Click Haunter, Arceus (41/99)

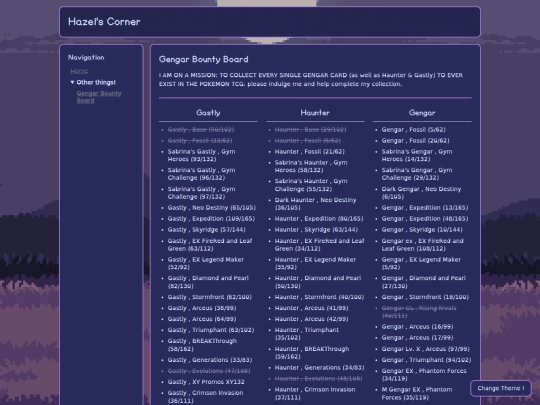311,308
